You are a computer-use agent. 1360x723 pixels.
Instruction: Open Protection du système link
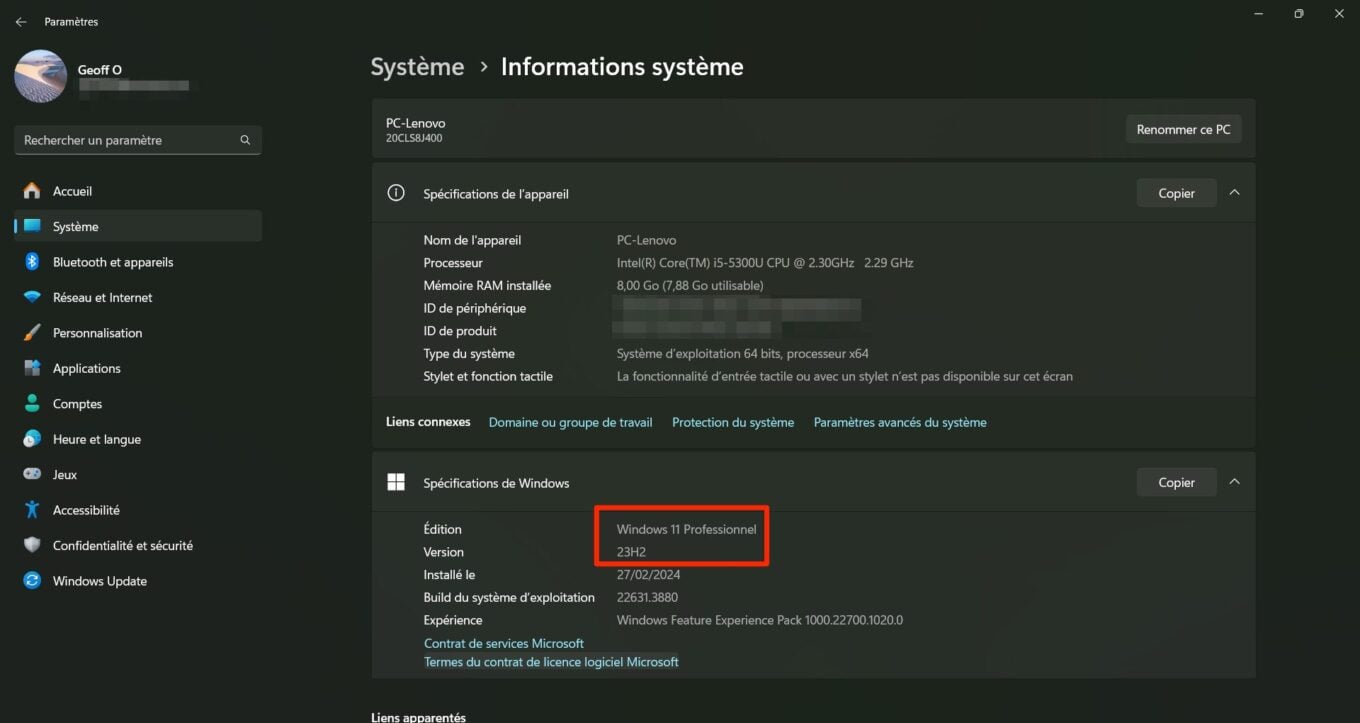point(733,423)
